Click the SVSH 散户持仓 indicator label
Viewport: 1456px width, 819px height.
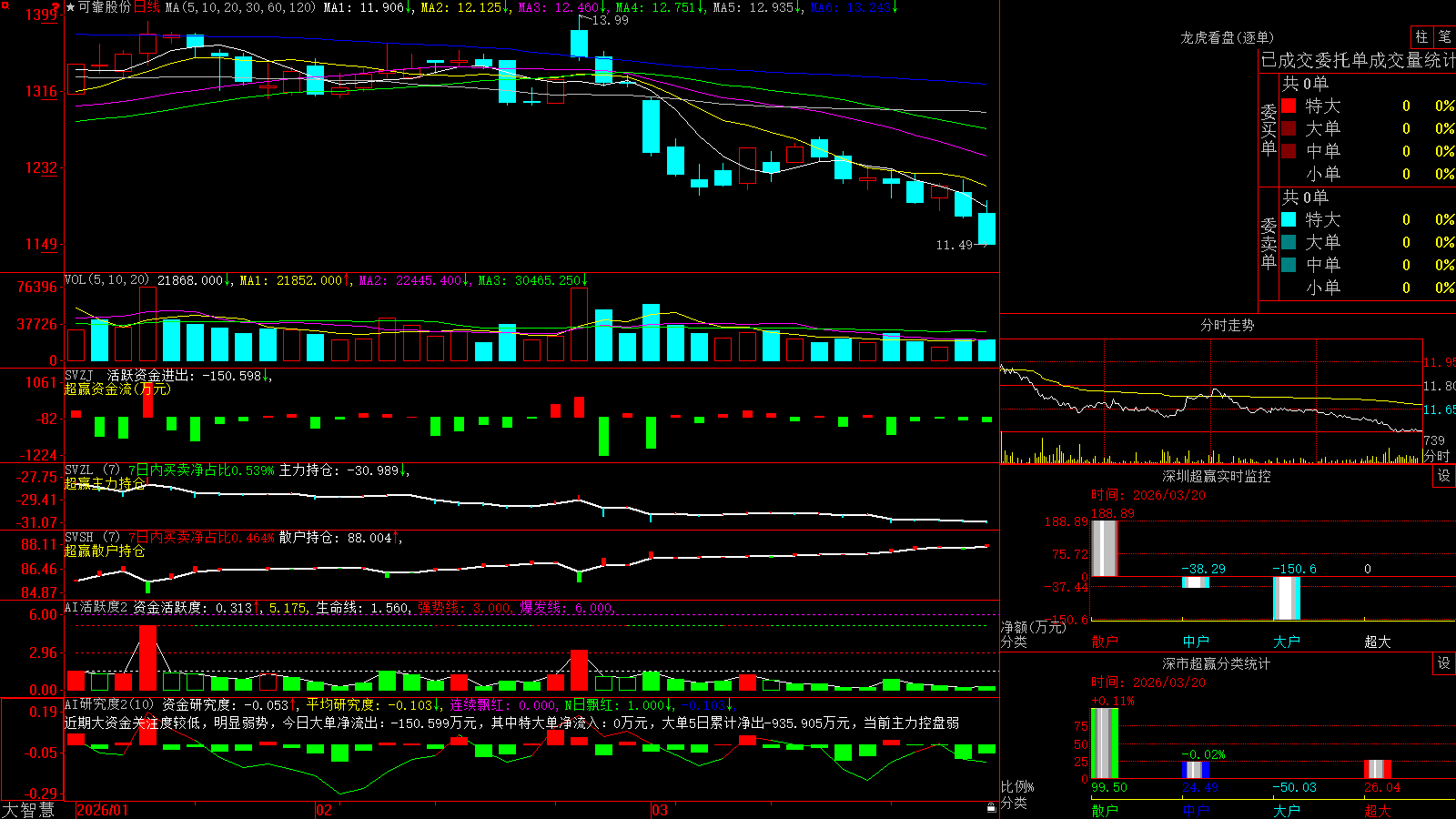coord(231,538)
